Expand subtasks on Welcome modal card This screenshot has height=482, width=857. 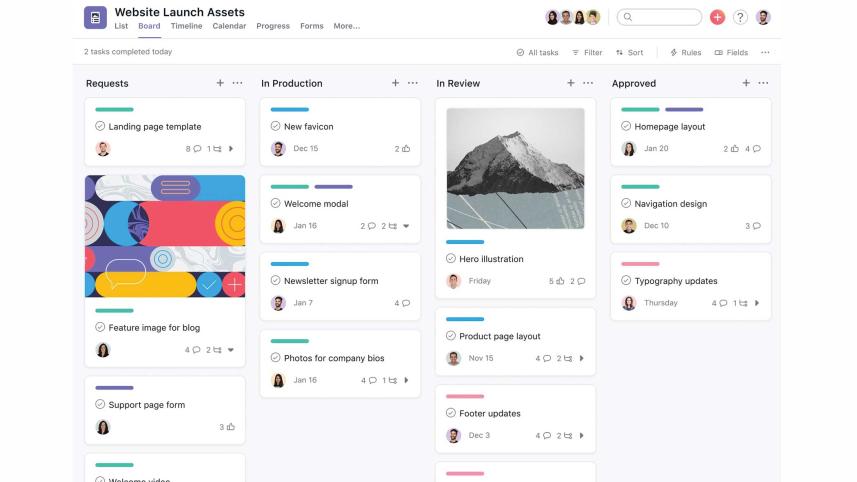(x=406, y=226)
